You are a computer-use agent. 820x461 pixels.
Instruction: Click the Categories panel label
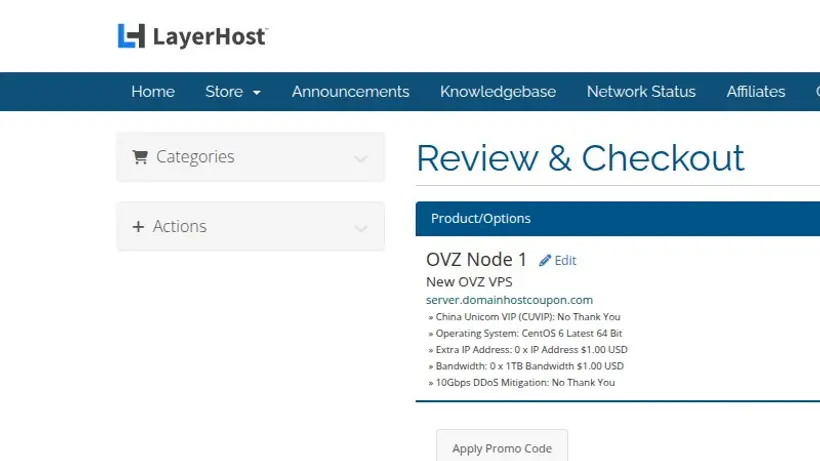click(195, 157)
